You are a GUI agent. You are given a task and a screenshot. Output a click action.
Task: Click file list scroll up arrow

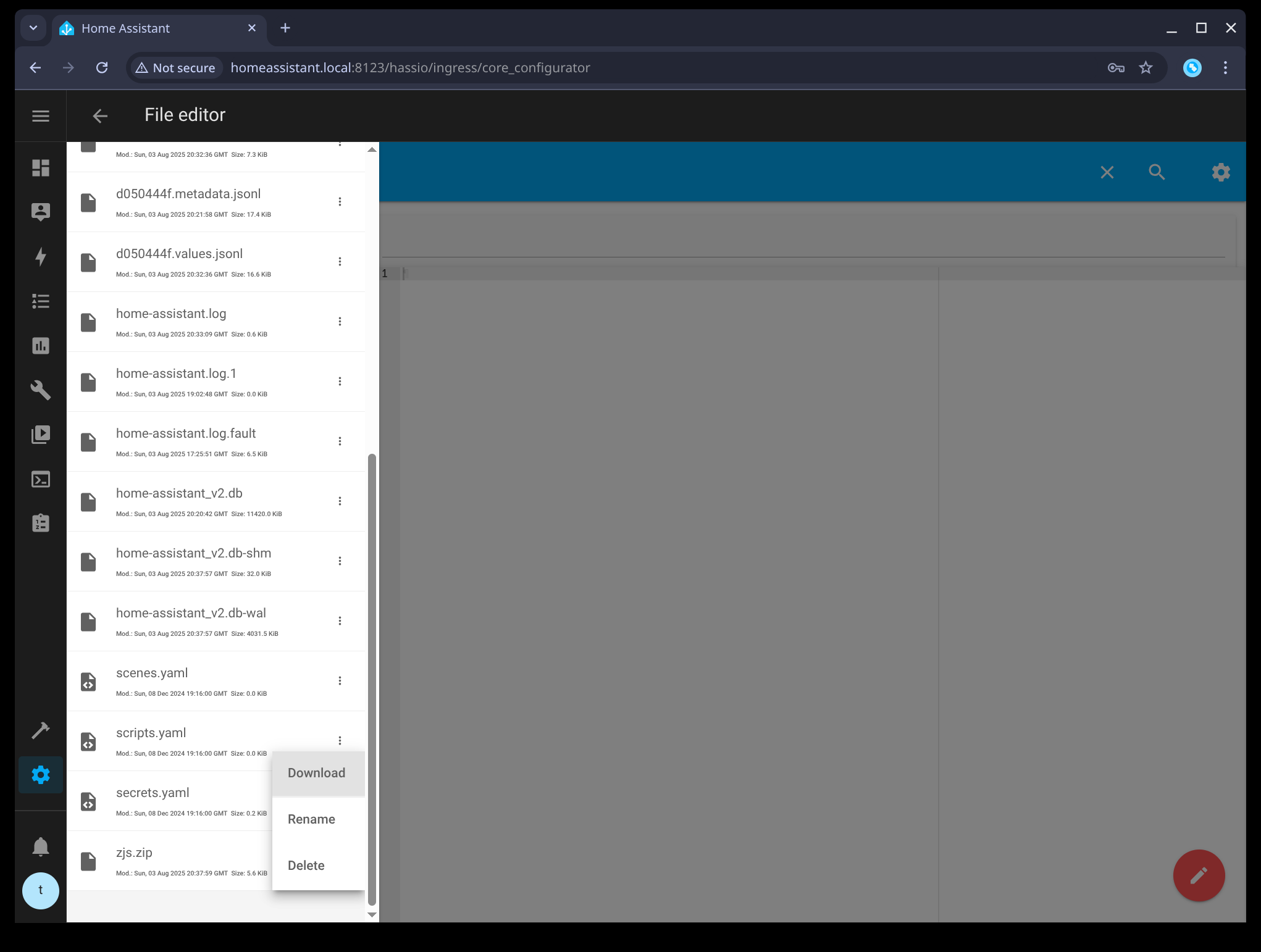(x=372, y=150)
